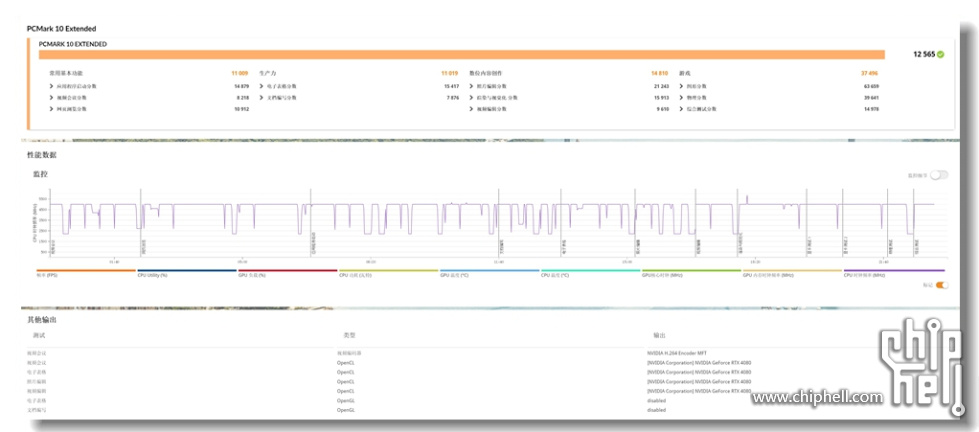Image resolution: width=979 pixels, height=432 pixels.
Task: Click the Productivity group score 11 019
Action: 450,73
